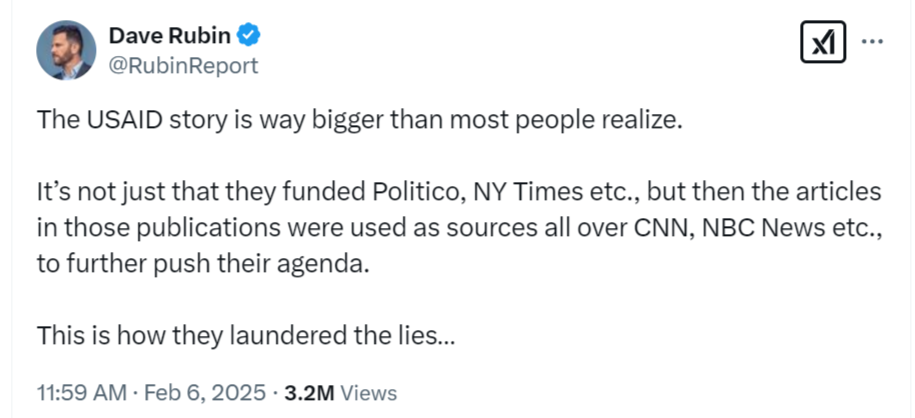
Task: Click the phrase most people realize
Action: tap(584, 121)
